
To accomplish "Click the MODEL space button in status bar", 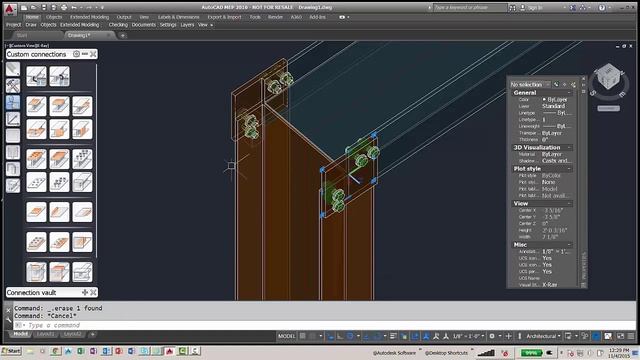I will coord(287,336).
